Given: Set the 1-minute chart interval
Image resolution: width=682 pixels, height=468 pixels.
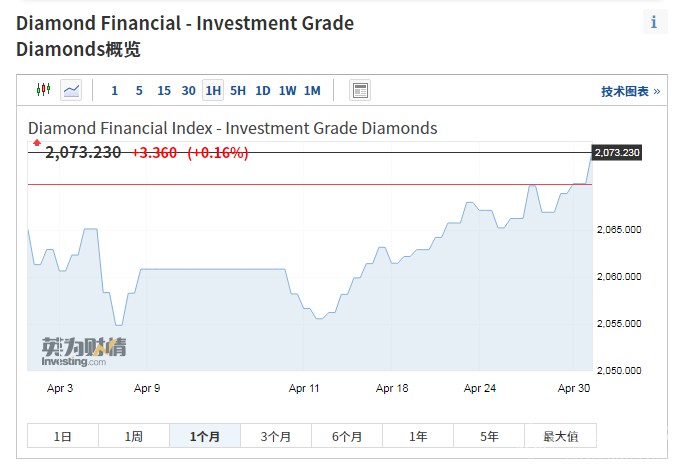Looking at the screenshot, I should point(114,91).
